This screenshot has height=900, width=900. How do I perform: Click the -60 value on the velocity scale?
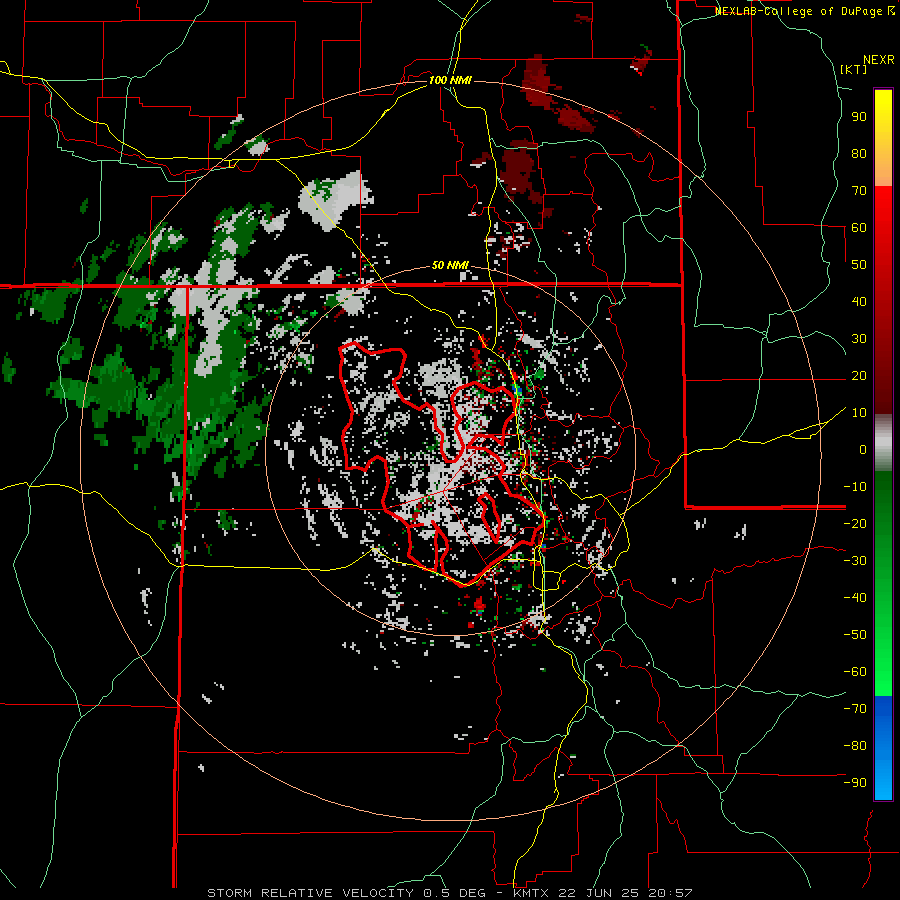pyautogui.click(x=855, y=672)
